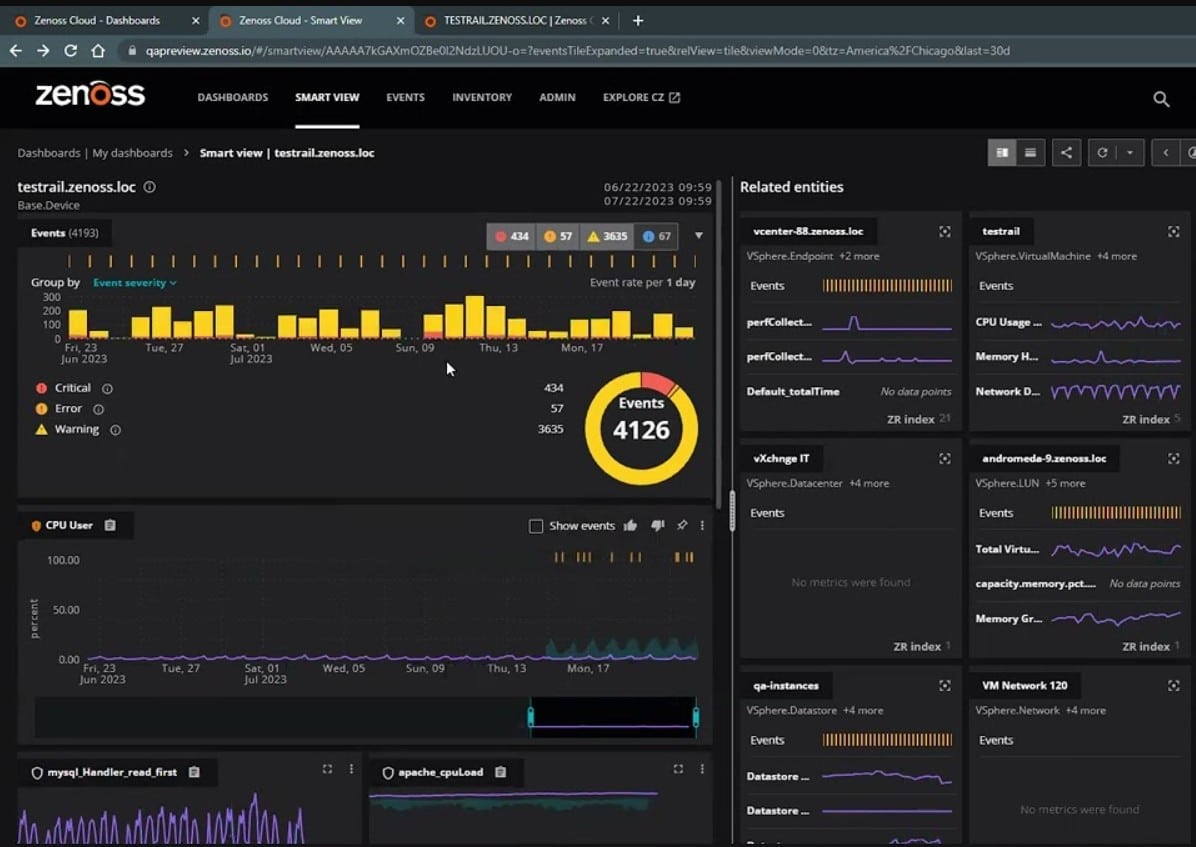
Task: Open the search in the top bar
Action: (1160, 98)
